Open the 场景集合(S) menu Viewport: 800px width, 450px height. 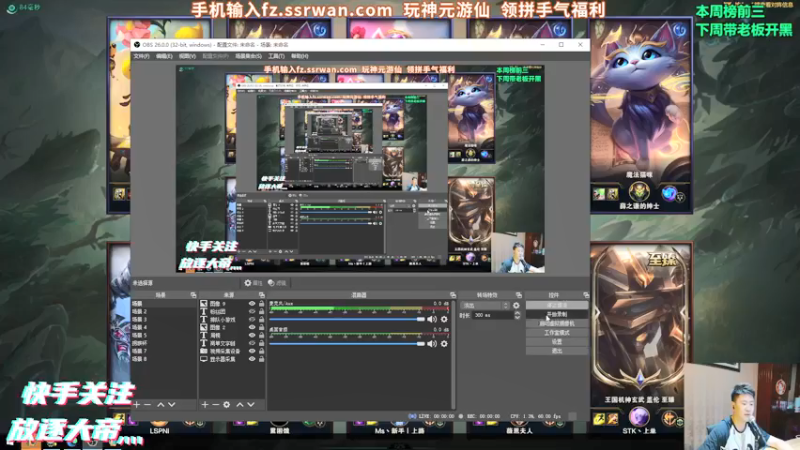point(248,56)
